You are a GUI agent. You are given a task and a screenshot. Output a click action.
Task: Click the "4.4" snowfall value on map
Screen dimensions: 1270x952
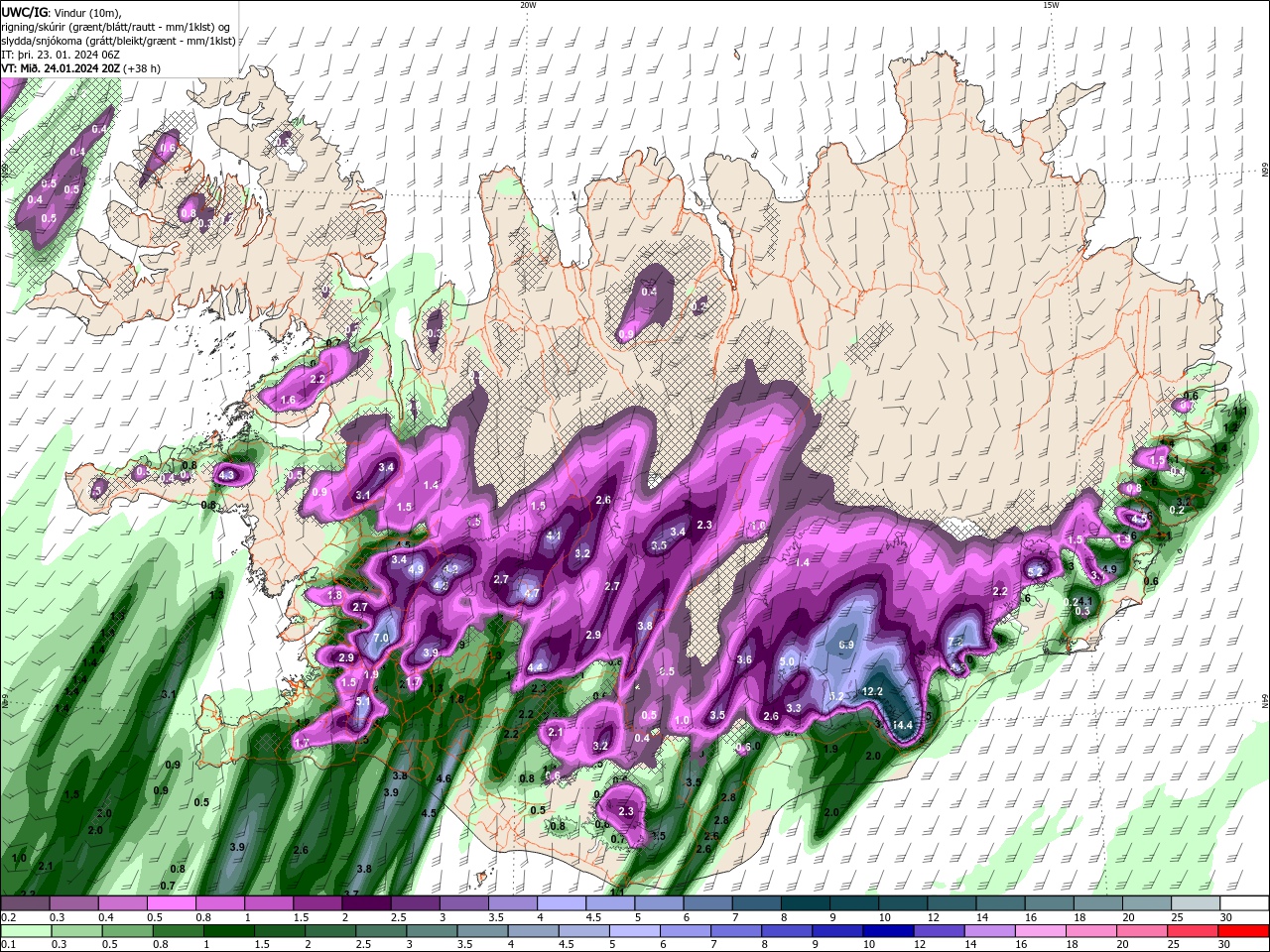[x=536, y=667]
